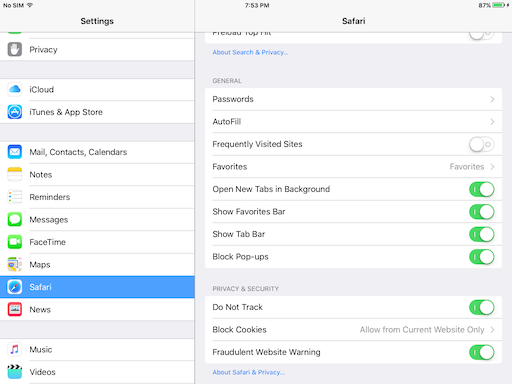Open About Search & Privacy link
Screen dimensions: 512x384
tap(250, 52)
